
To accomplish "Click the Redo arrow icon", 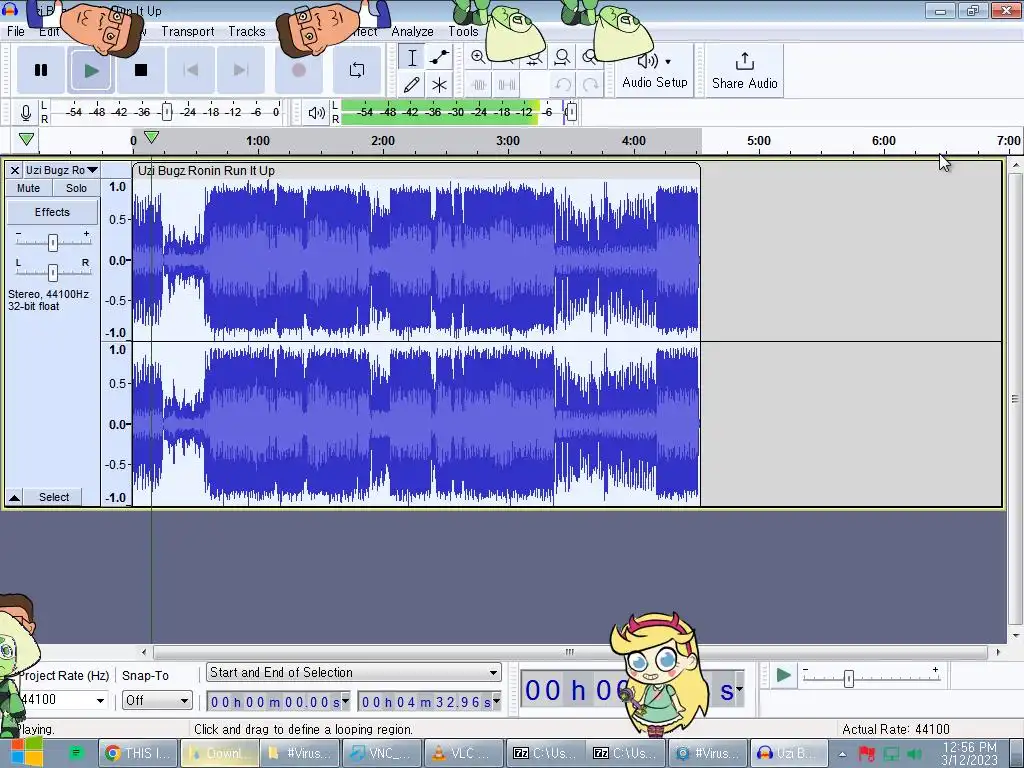I will pos(590,85).
